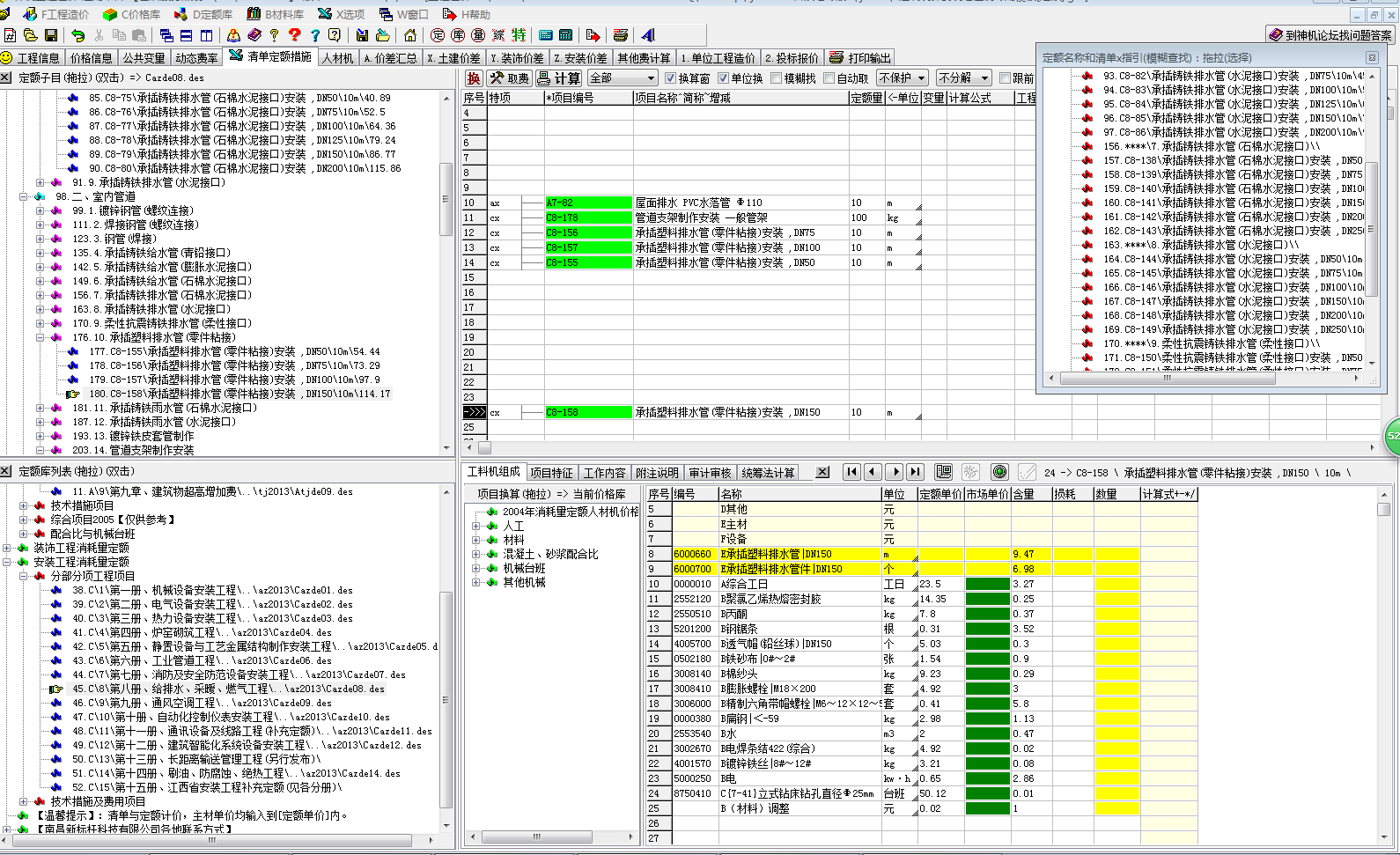Click the open folder toolbar icon
1400x855 pixels.
pyautogui.click(x=31, y=35)
